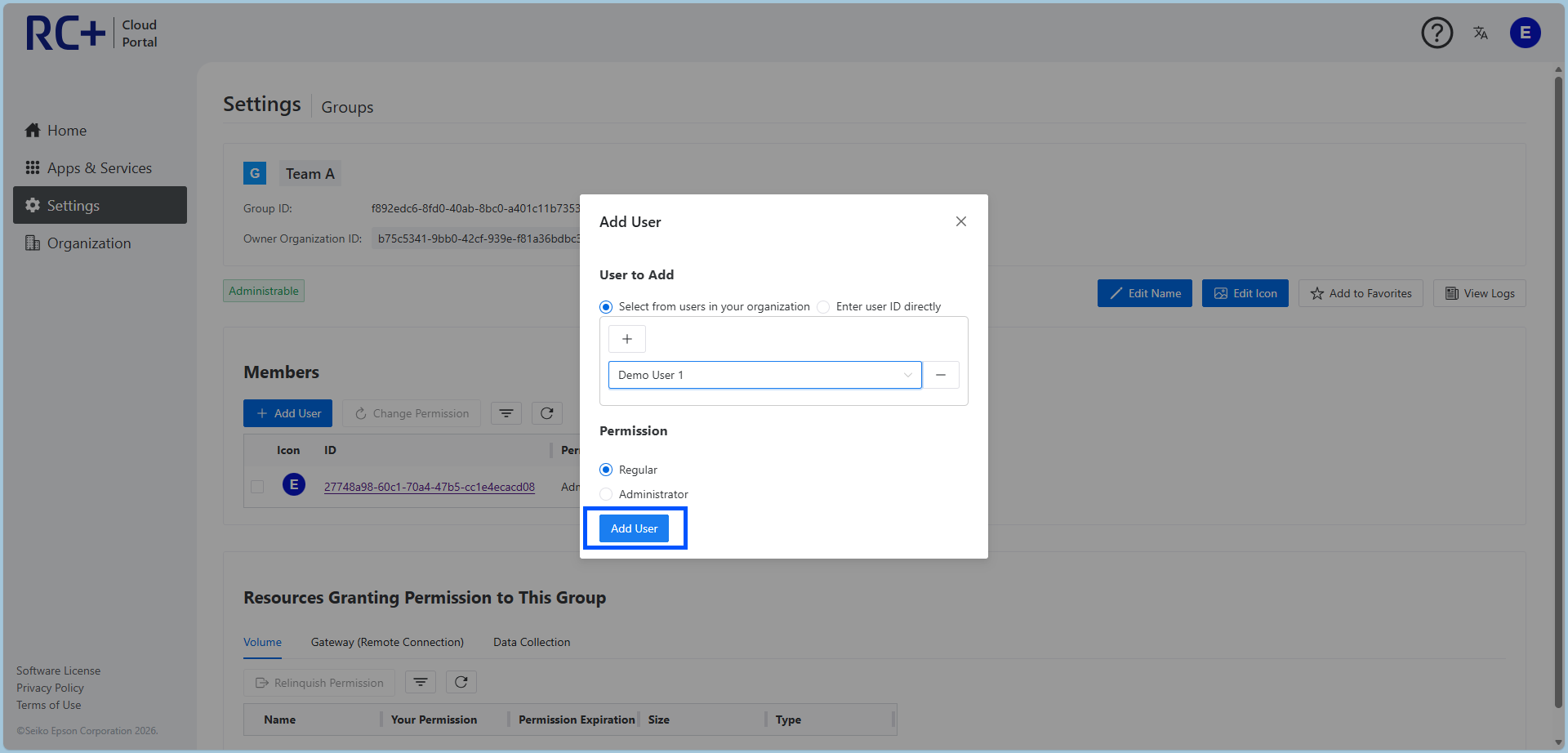Open the Privacy Policy link
Viewport: 1568px width, 753px height.
50,688
